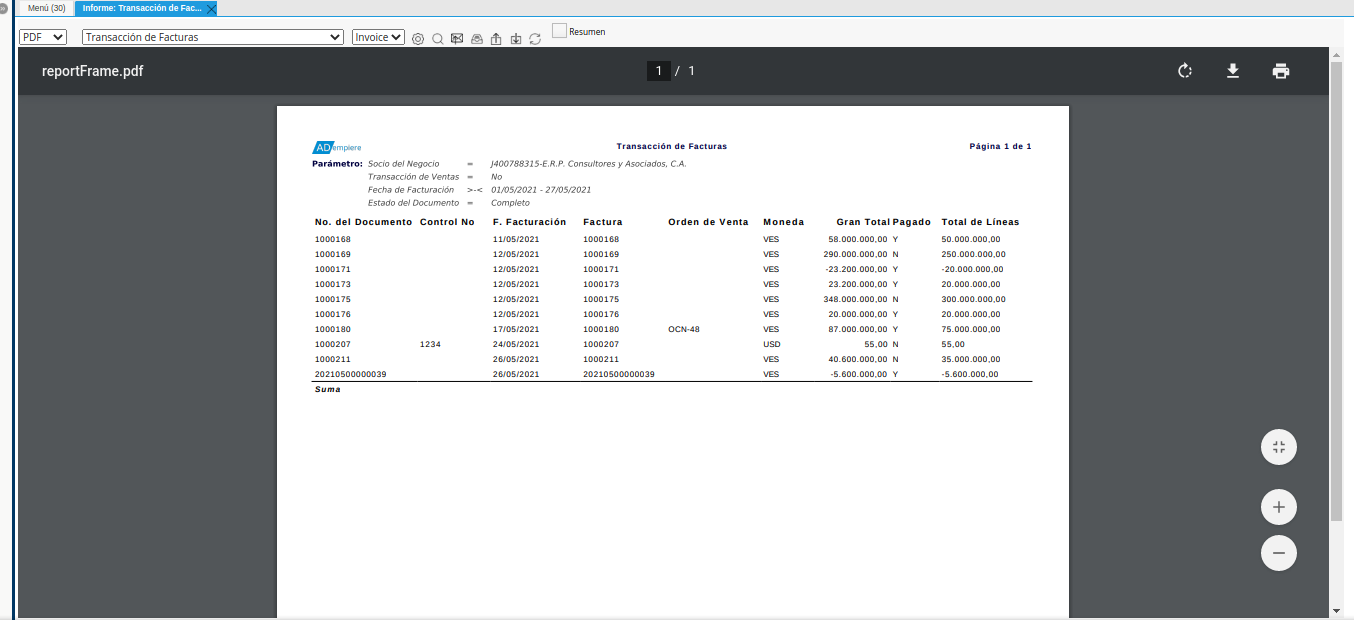Close the Informe: Transacción de Fac... tab

coord(211,8)
